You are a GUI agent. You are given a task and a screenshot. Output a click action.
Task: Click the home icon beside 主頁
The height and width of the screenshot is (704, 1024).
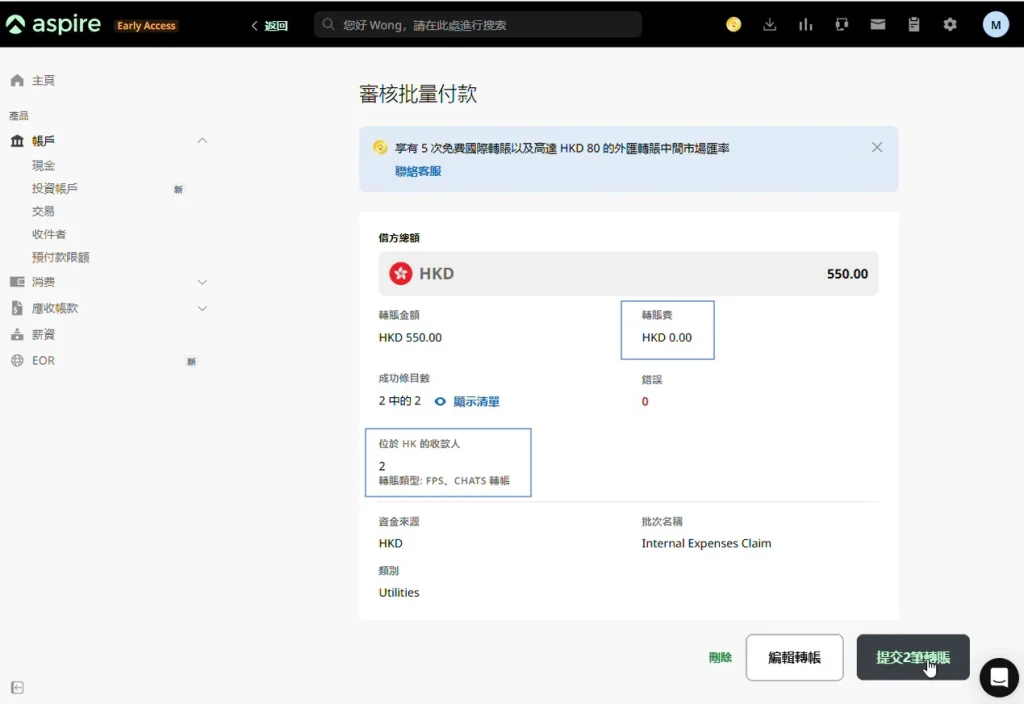[17, 80]
